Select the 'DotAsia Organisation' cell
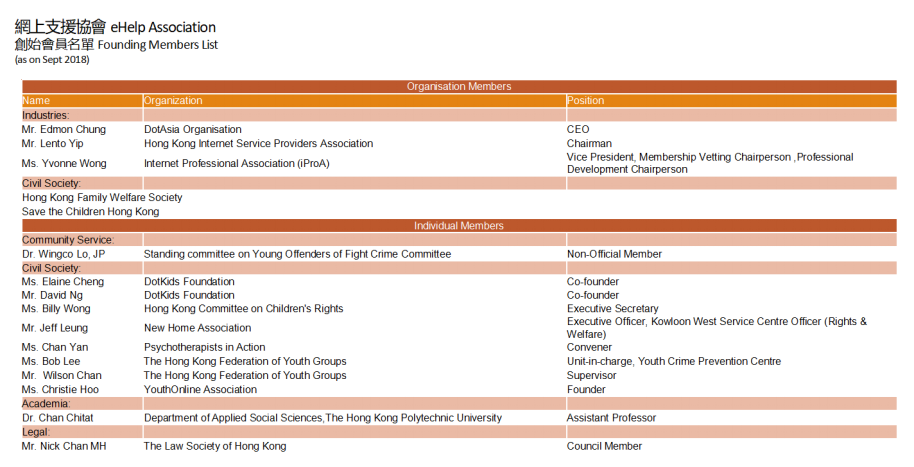 point(192,129)
